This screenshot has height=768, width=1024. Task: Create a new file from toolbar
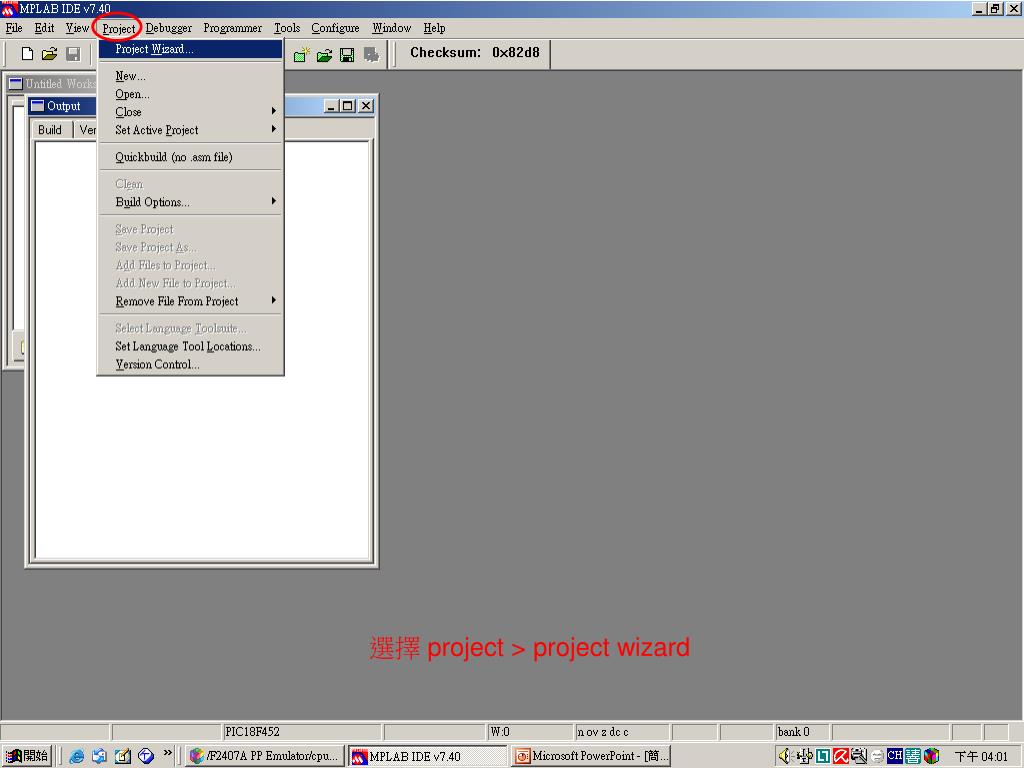pos(27,54)
